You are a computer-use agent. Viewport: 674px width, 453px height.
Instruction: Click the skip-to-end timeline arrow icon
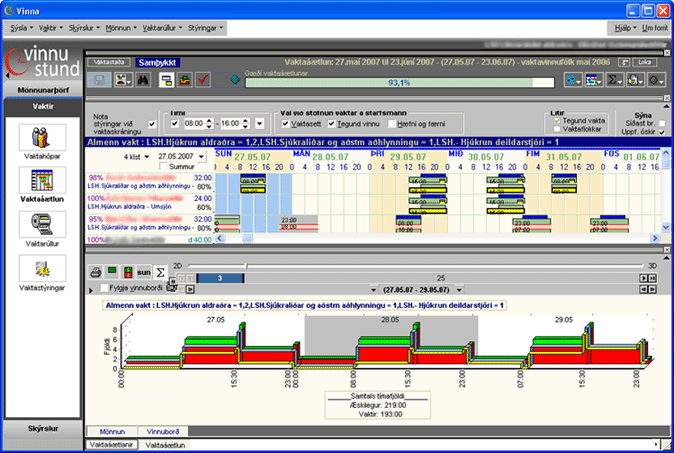click(653, 279)
